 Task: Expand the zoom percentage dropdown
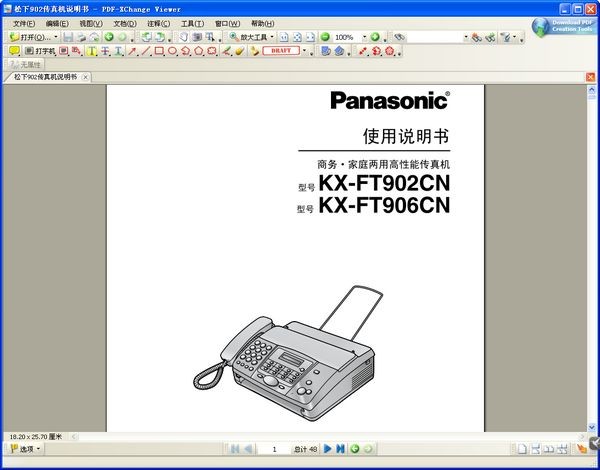[364, 38]
